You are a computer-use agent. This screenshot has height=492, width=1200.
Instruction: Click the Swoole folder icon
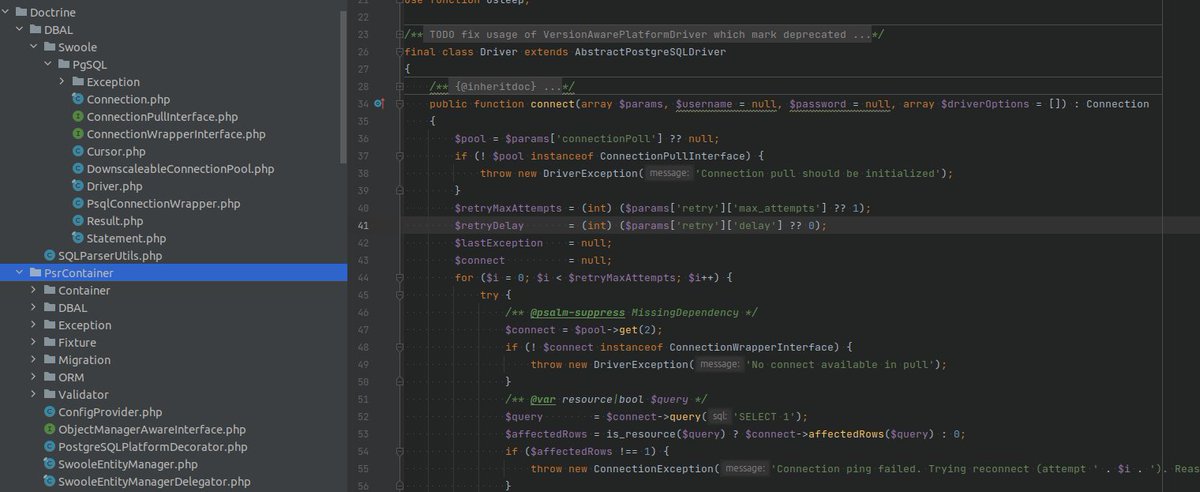coord(51,47)
